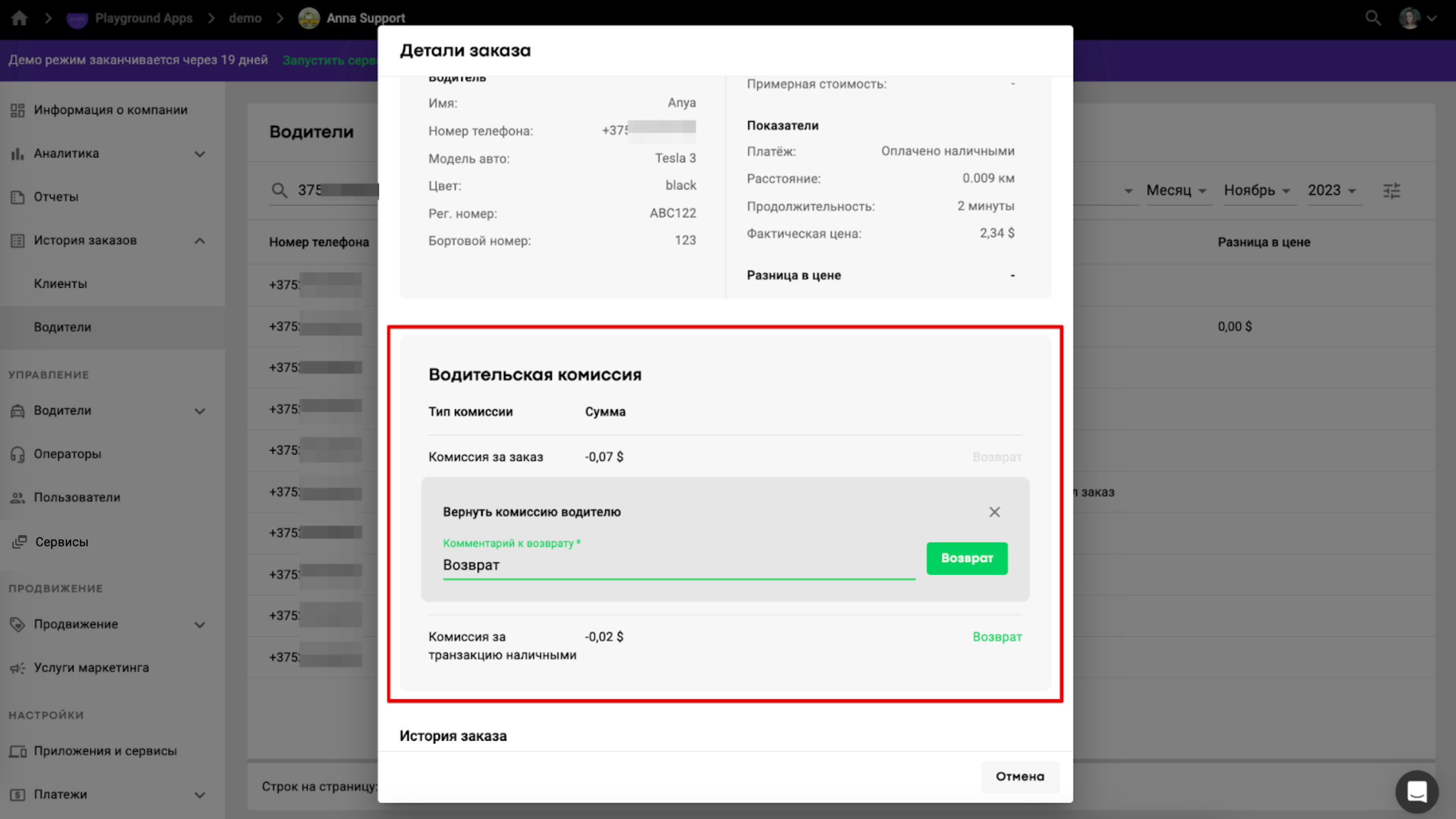Viewport: 1456px width, 819px height.
Task: Open the table filter settings icon
Action: coord(1392,191)
